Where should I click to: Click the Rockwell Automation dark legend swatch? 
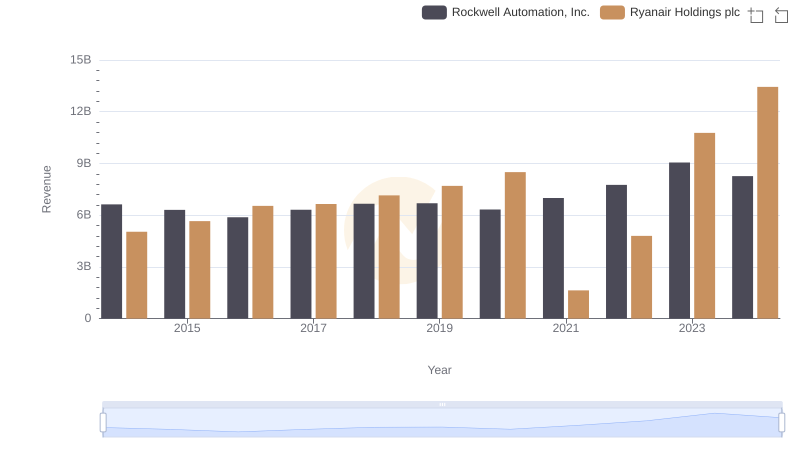434,12
